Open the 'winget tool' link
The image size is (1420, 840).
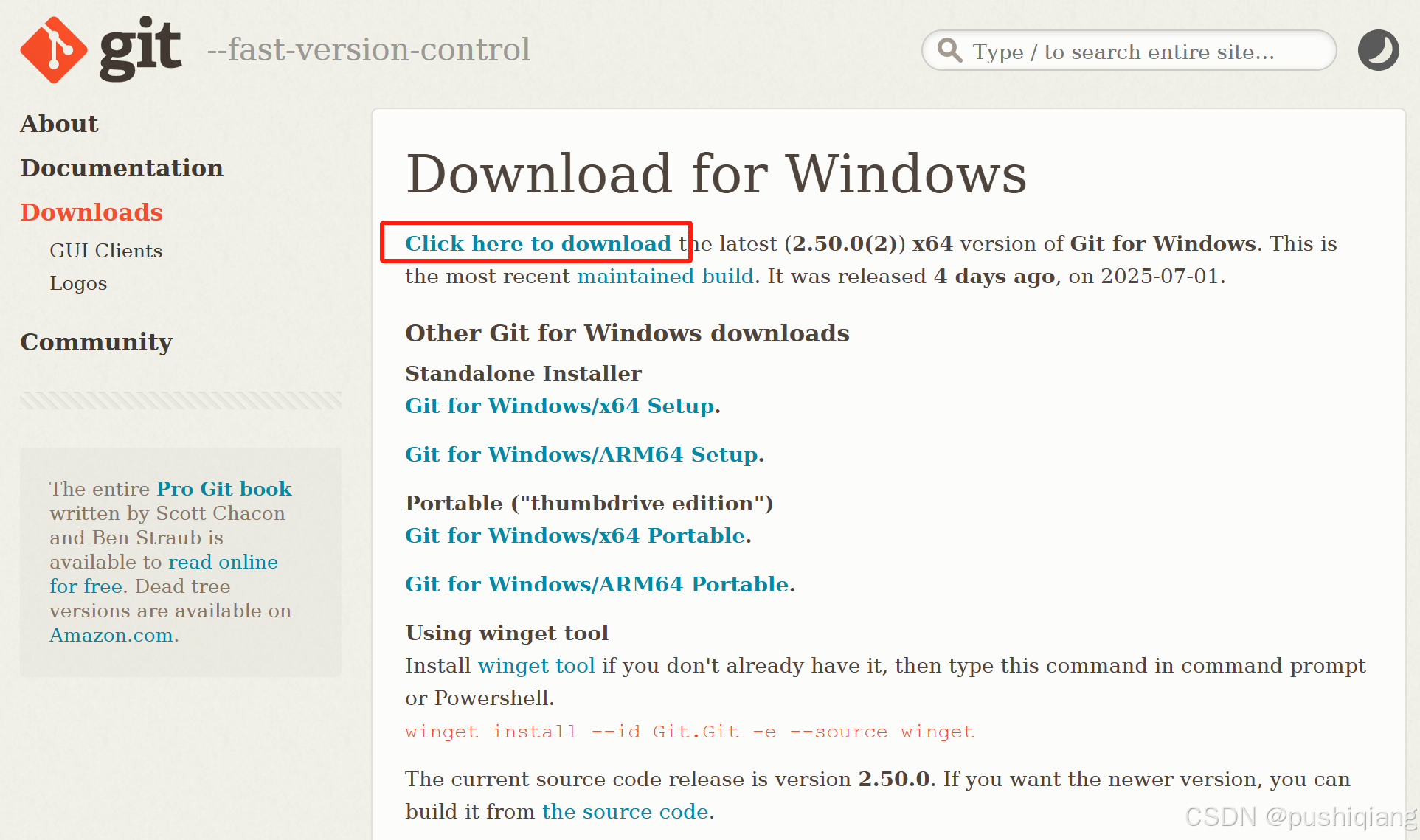click(x=536, y=666)
